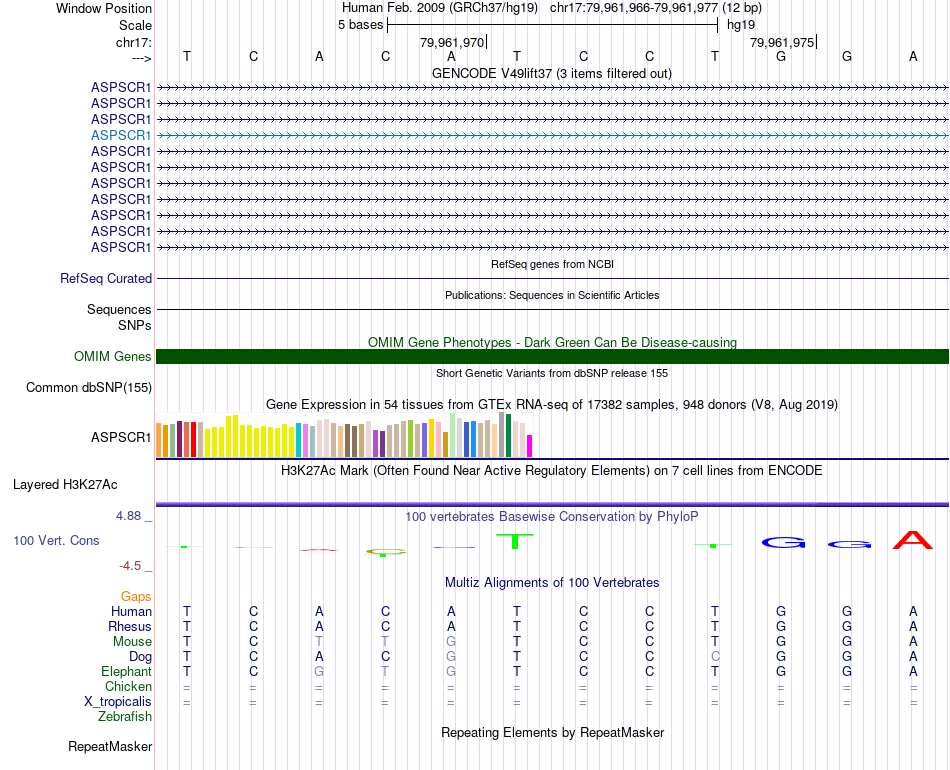Click the RepeatMasker track label
This screenshot has height=770, width=950.
[x=110, y=746]
